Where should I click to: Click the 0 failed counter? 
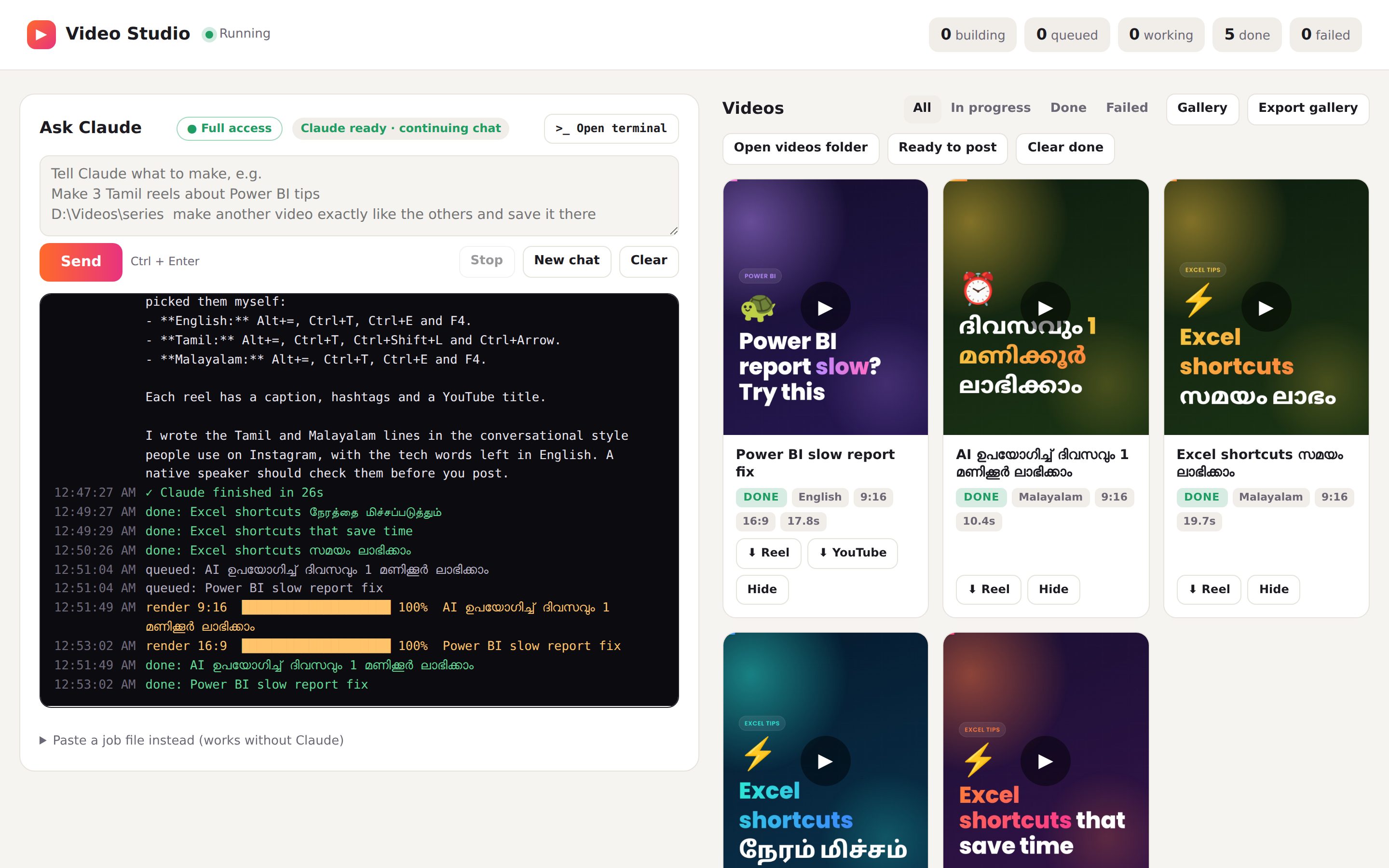tap(1325, 35)
